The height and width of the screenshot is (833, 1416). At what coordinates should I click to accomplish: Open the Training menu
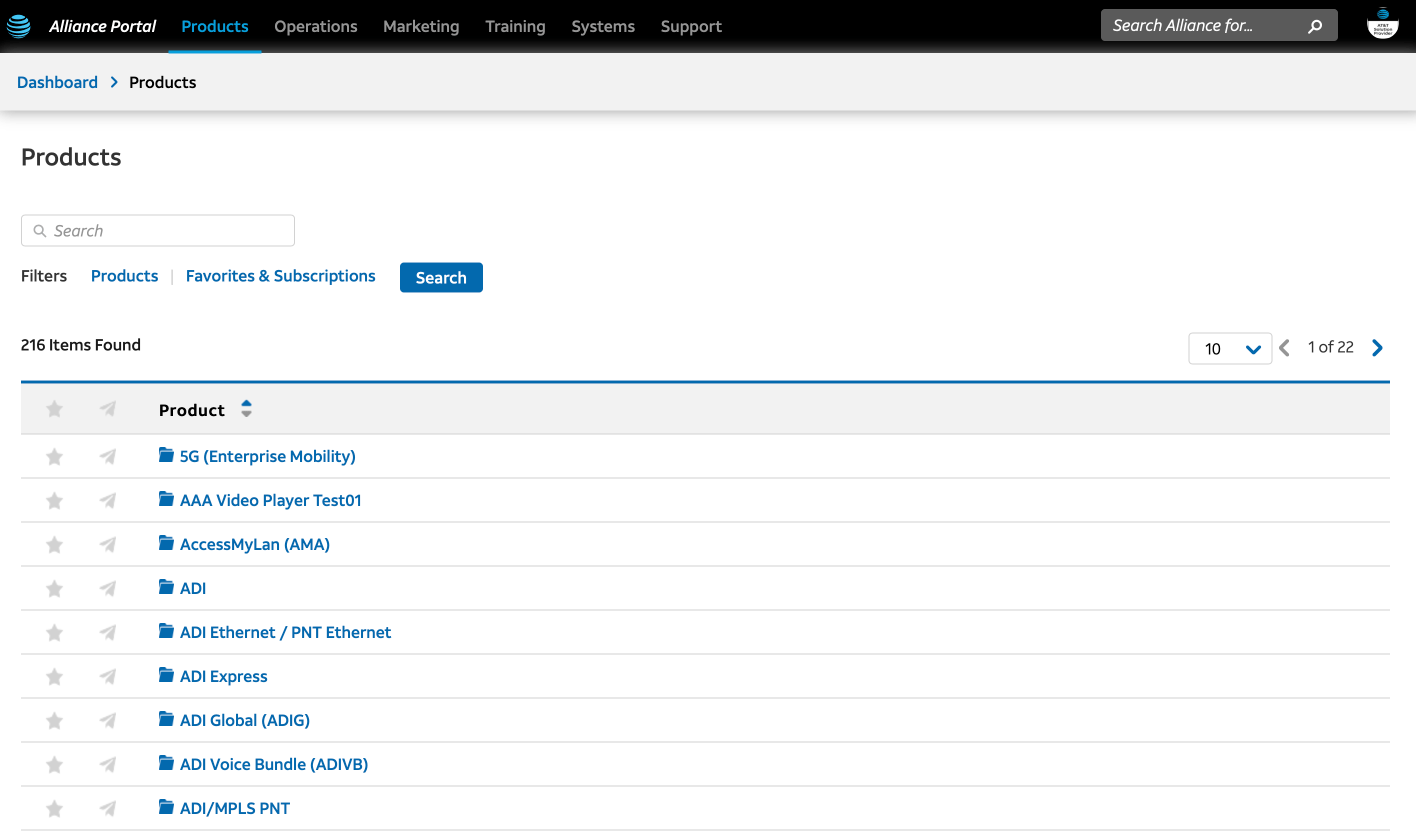515,26
